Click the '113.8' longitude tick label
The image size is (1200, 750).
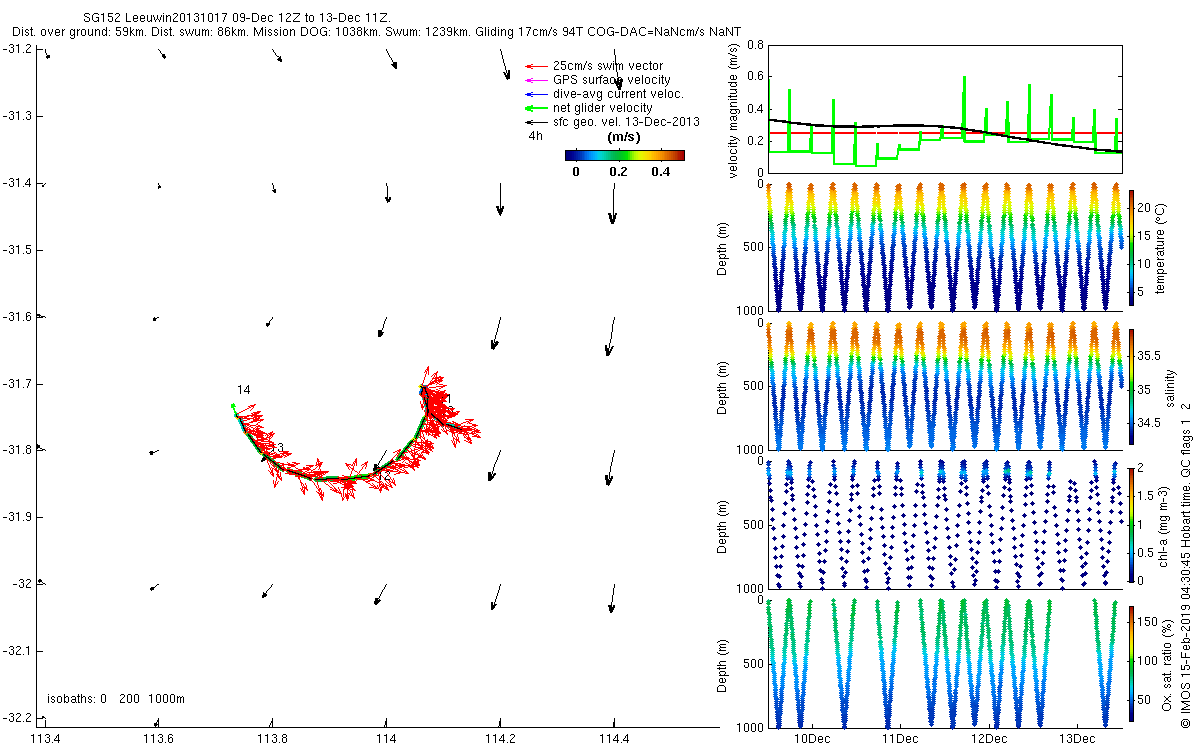click(x=273, y=740)
